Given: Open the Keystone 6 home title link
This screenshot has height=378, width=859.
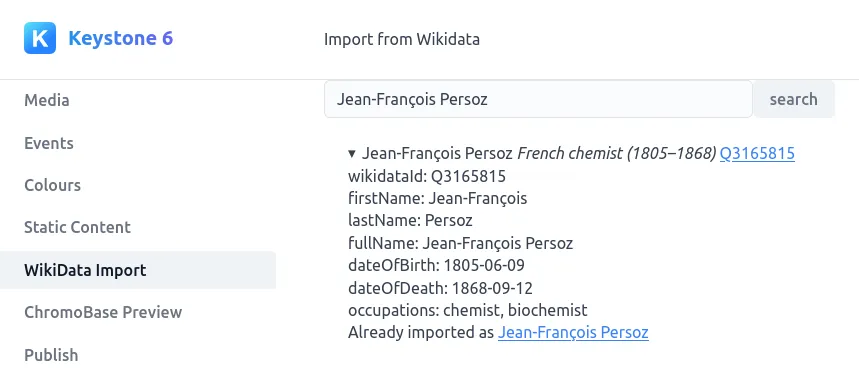Looking at the screenshot, I should 121,38.
